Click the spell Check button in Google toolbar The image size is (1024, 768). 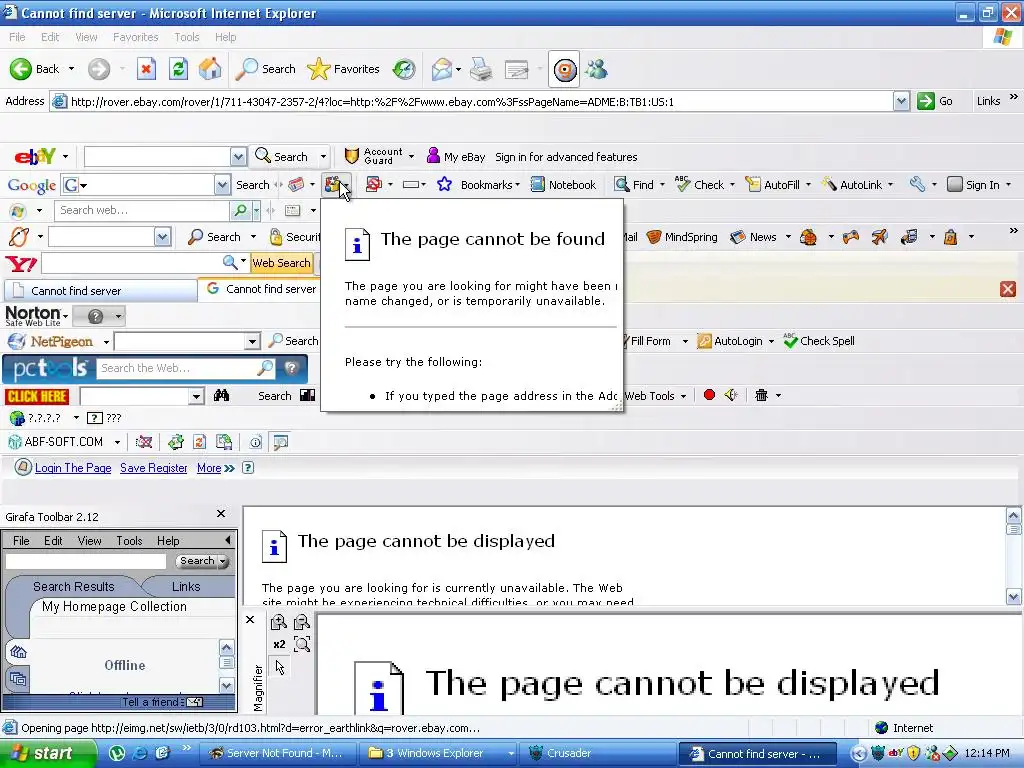700,185
